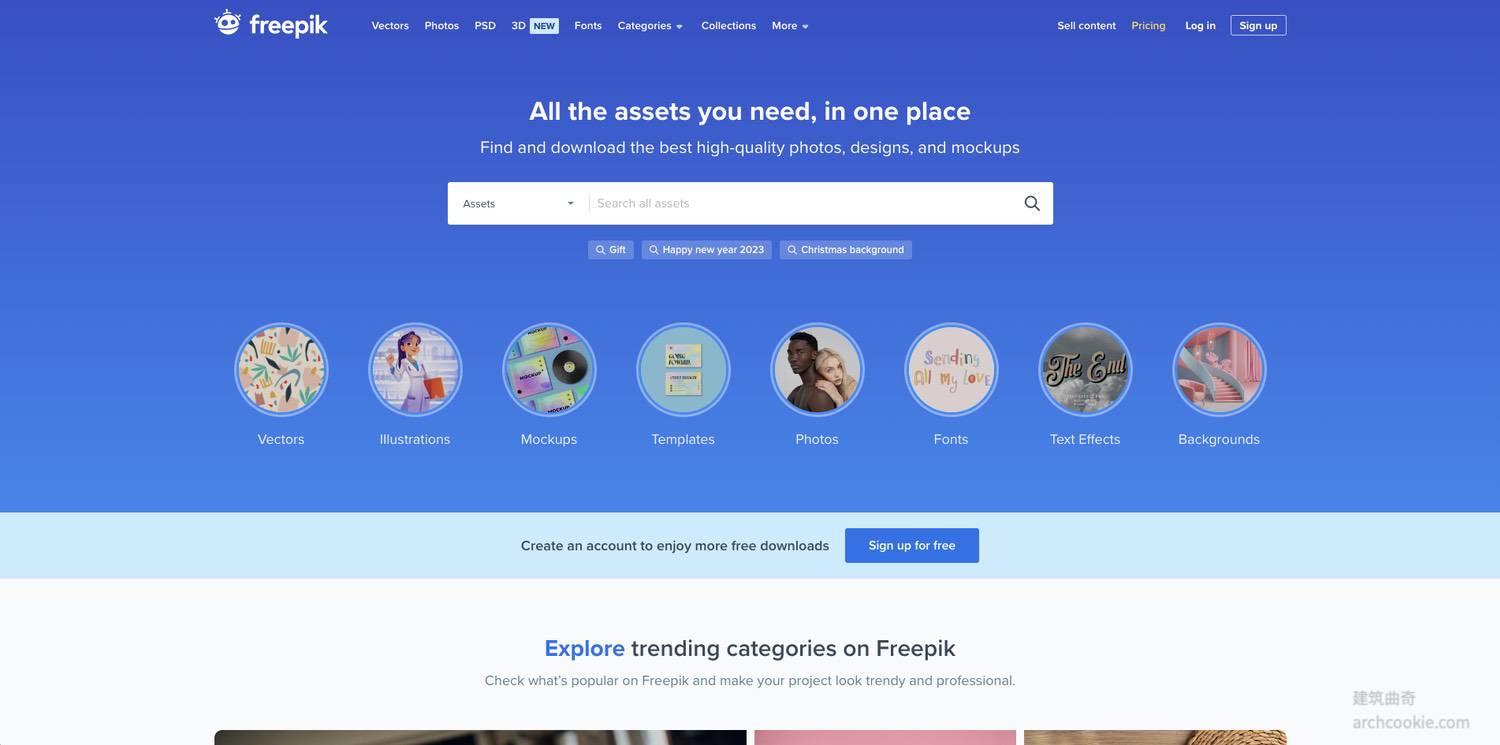Expand the Assets search type dropdown
The height and width of the screenshot is (745, 1500).
click(518, 203)
